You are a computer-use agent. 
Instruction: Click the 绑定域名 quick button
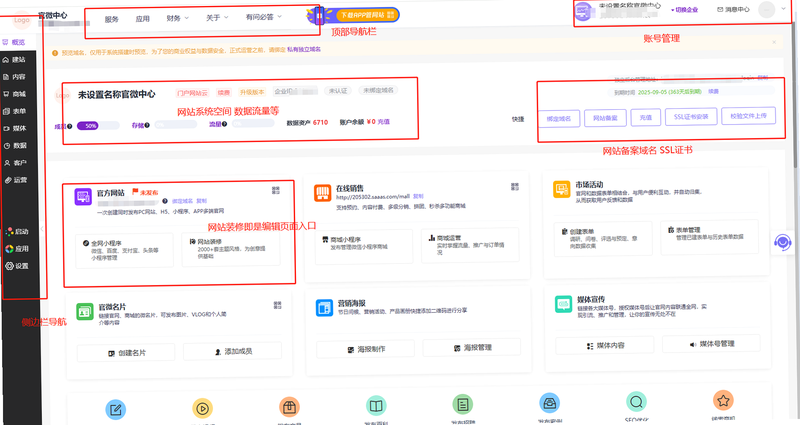click(x=559, y=118)
